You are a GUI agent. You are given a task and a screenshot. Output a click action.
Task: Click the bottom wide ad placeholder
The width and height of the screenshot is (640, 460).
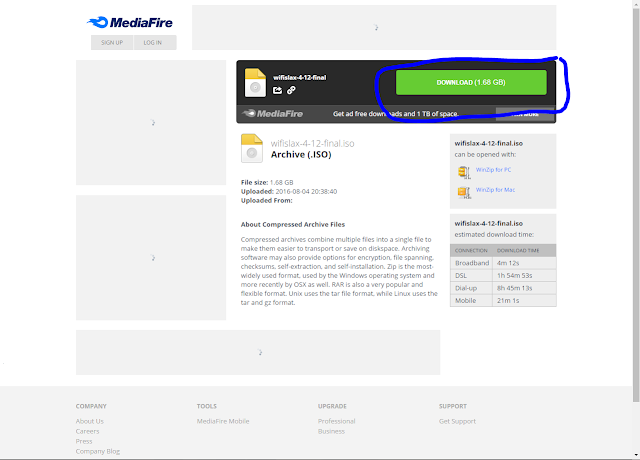pos(258,352)
